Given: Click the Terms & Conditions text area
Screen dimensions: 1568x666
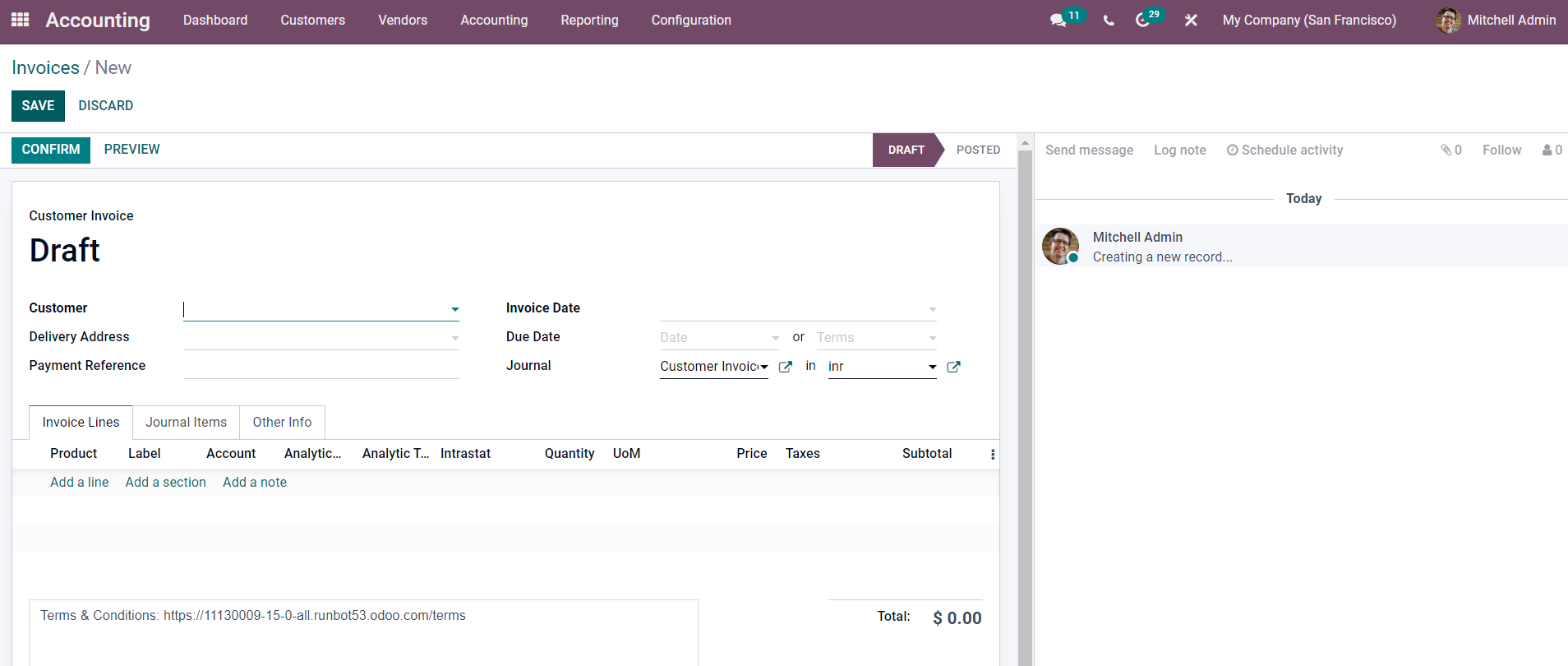Looking at the screenshot, I should pos(363,633).
